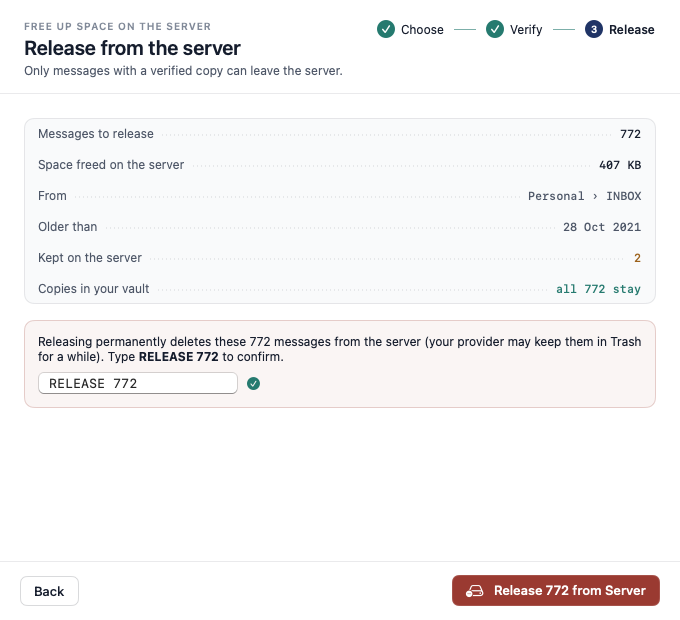Click the orange 2 kept value
Screen dimensions: 680x620
pos(637,258)
